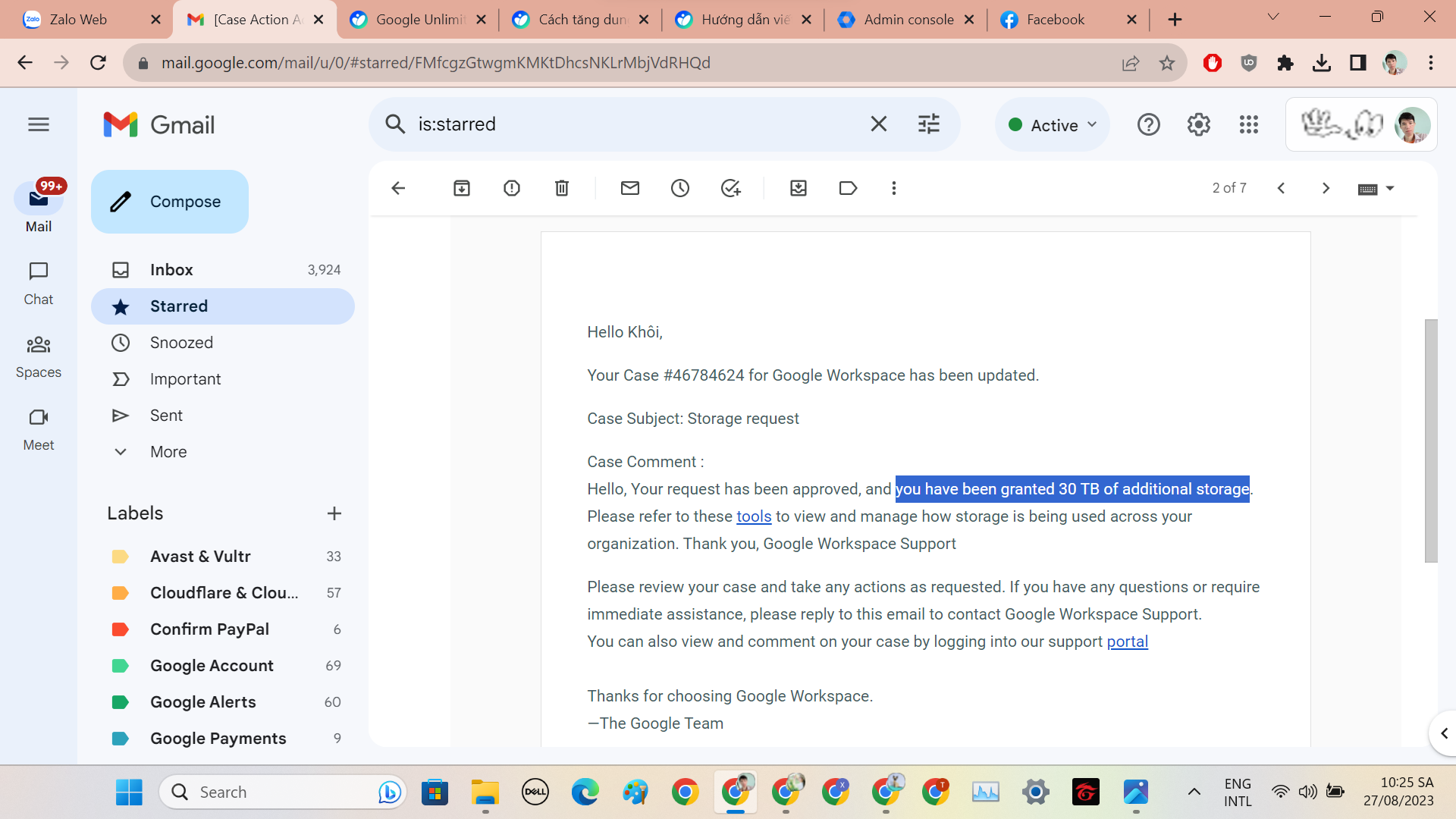Delete this email with trash icon

(x=562, y=188)
